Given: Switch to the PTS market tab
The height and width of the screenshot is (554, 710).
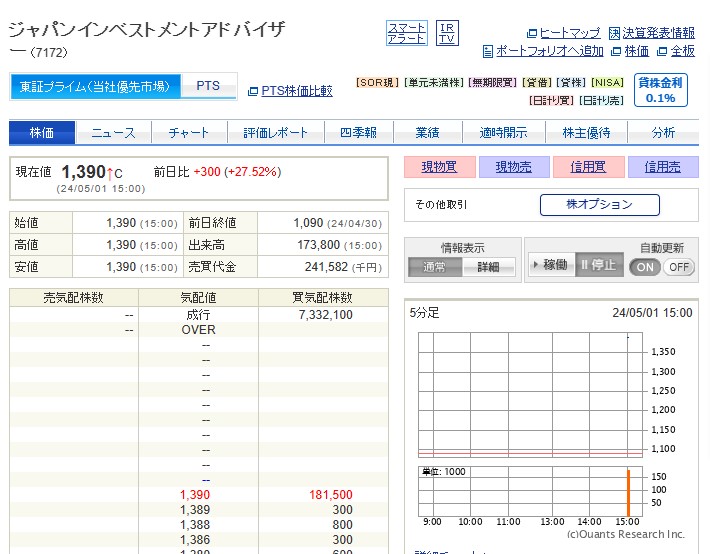Looking at the screenshot, I should tap(208, 86).
